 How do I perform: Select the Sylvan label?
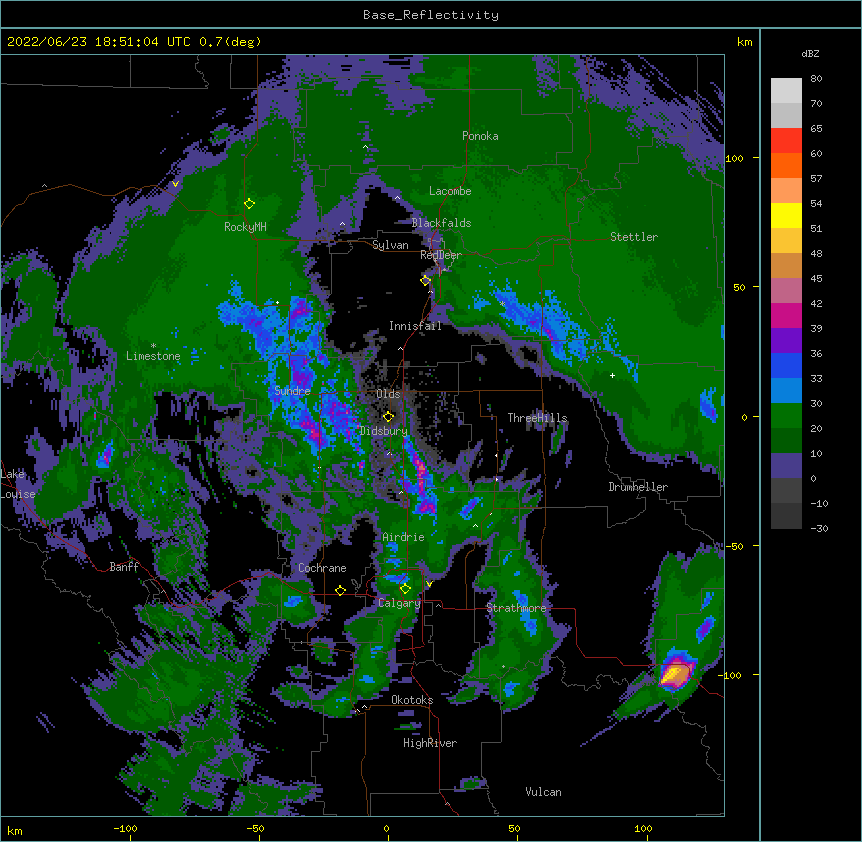tap(390, 245)
